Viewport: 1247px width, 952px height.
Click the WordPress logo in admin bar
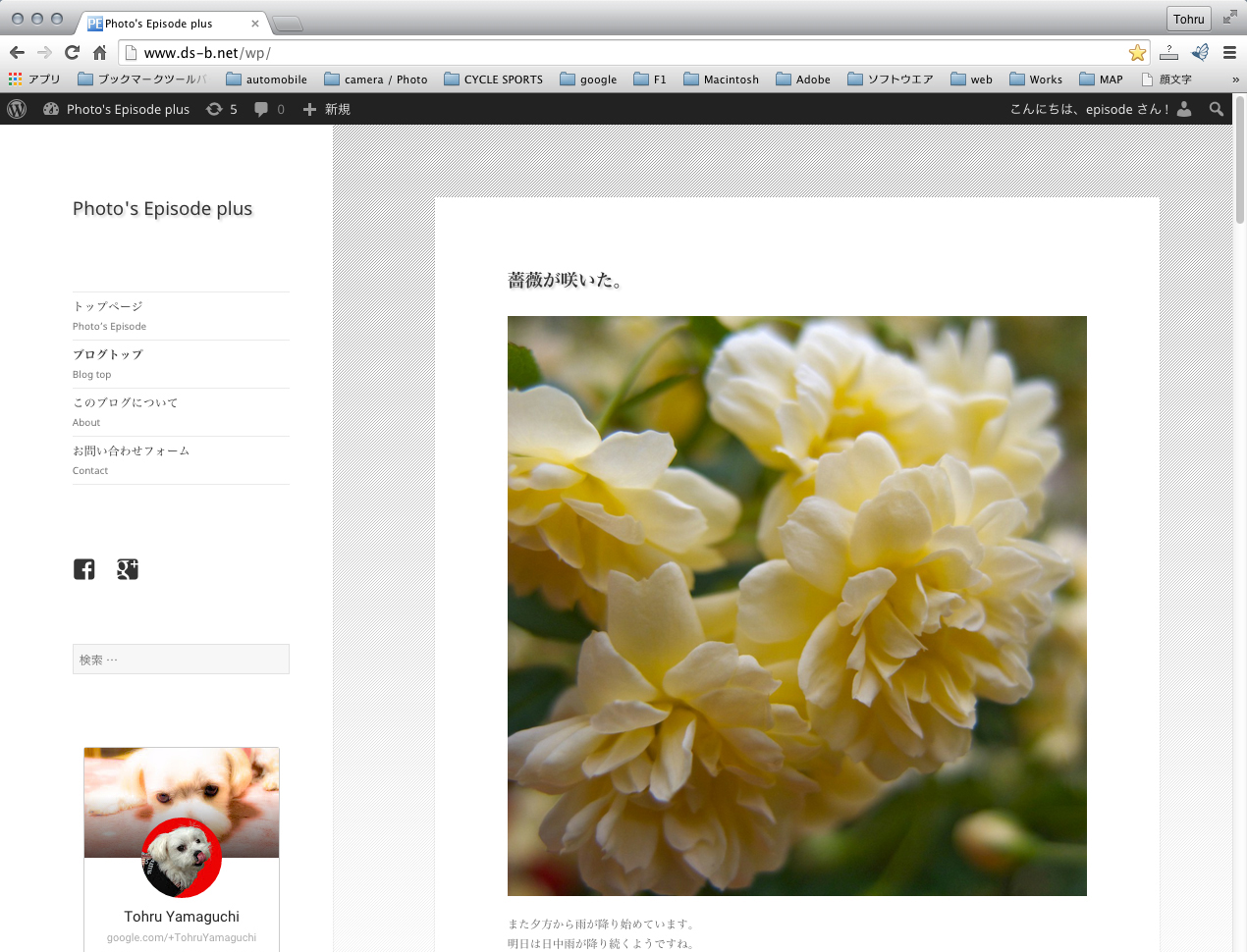(x=17, y=109)
